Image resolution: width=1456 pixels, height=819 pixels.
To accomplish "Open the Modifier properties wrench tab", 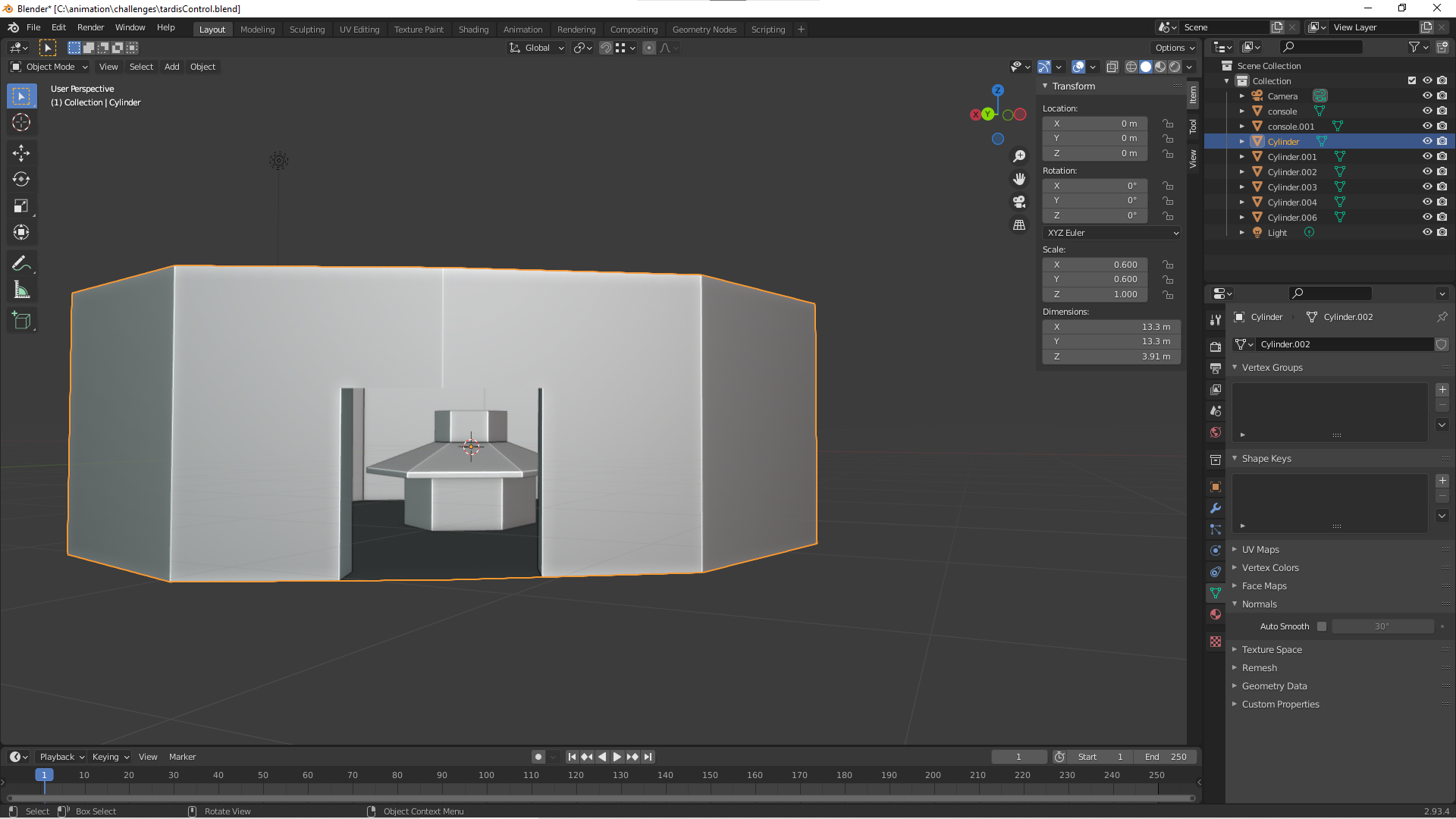I will pos(1216,508).
